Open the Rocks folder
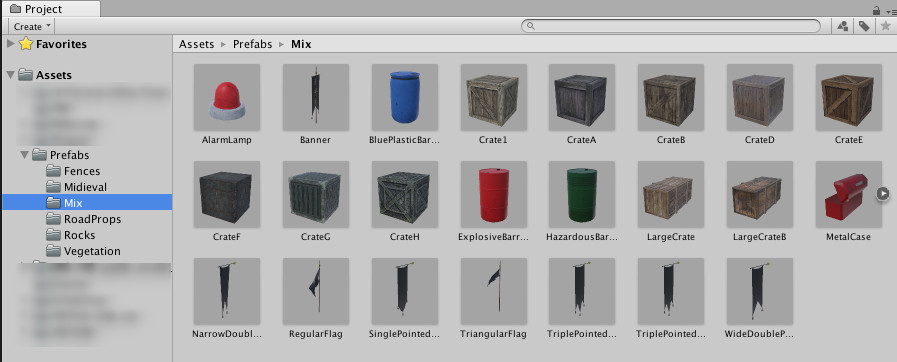The height and width of the screenshot is (362, 897). click(80, 235)
